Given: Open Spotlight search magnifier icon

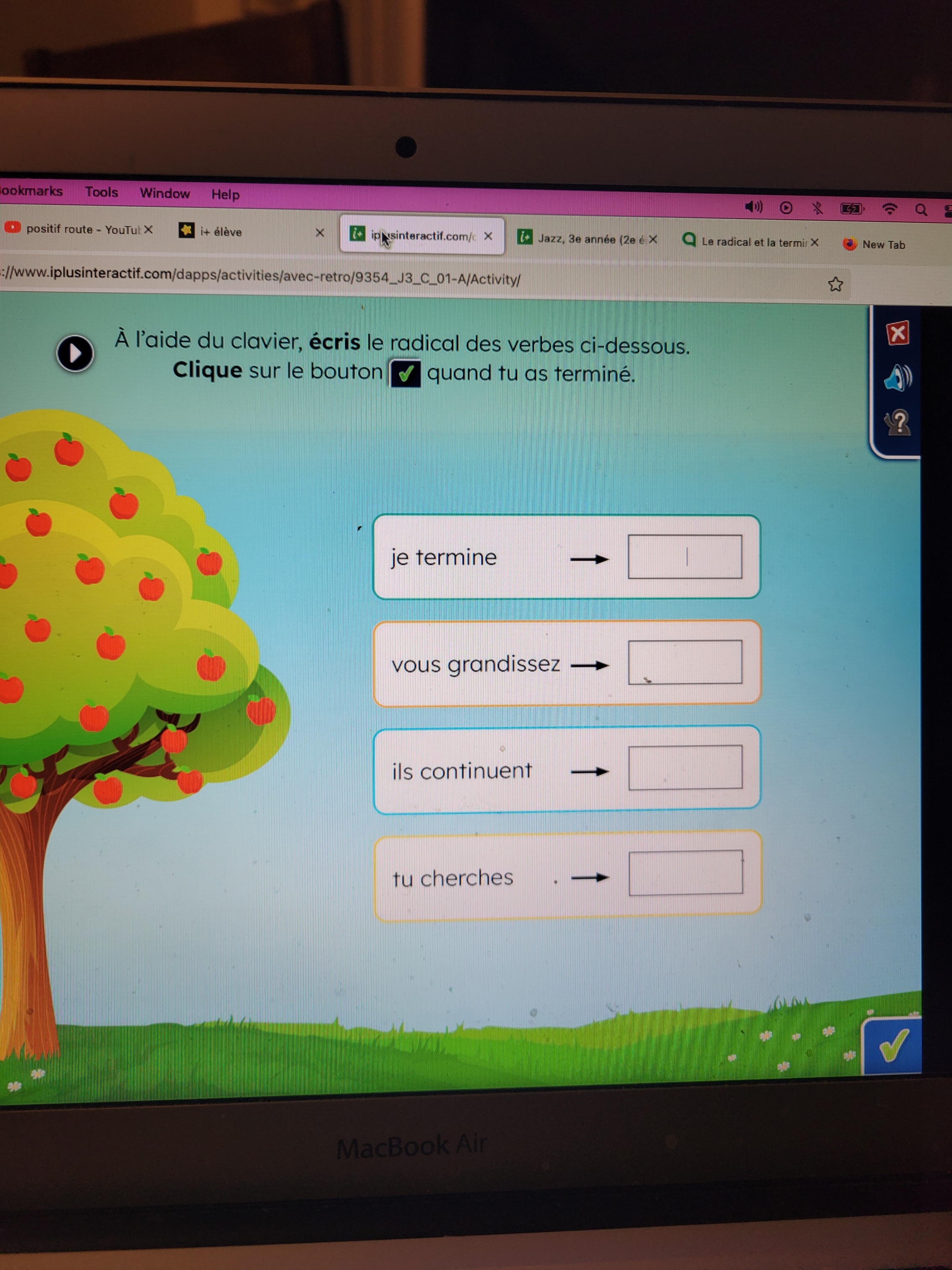Looking at the screenshot, I should [x=921, y=210].
